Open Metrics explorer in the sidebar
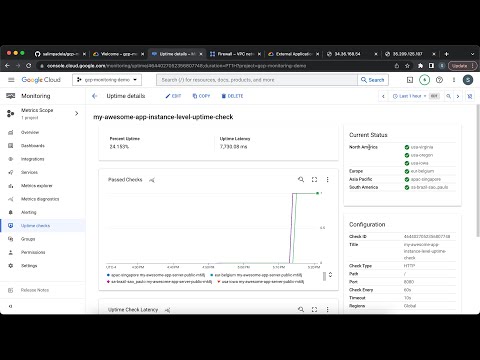This screenshot has width=480, height=360. [x=36, y=186]
